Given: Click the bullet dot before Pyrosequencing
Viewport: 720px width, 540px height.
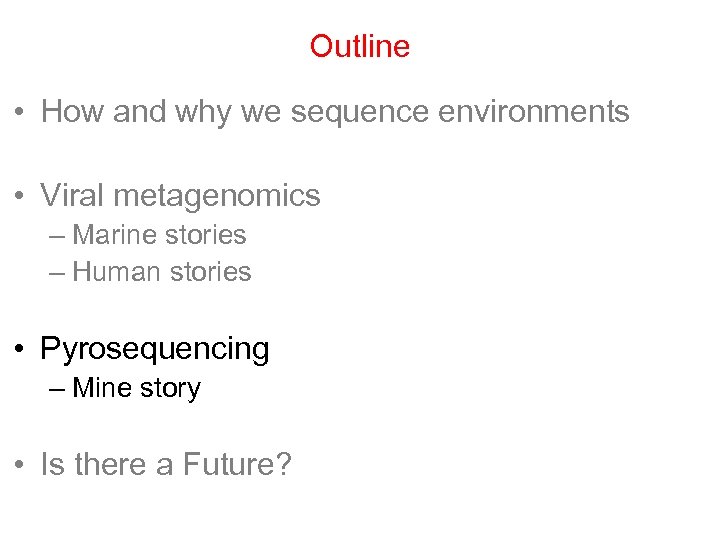Looking at the screenshot, I should (x=19, y=350).
